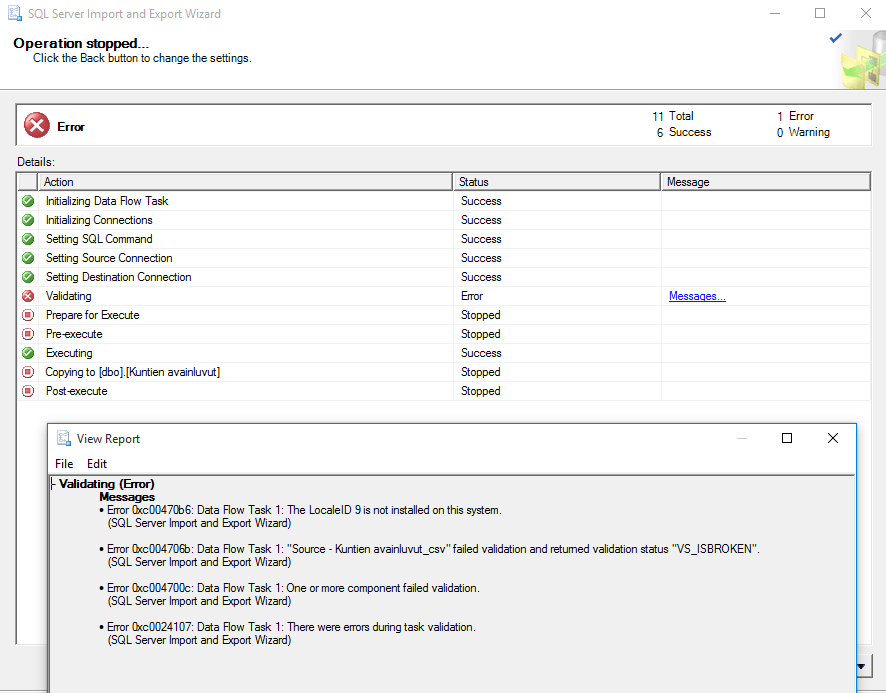Collapse the Validating (Error) node

(x=53, y=483)
